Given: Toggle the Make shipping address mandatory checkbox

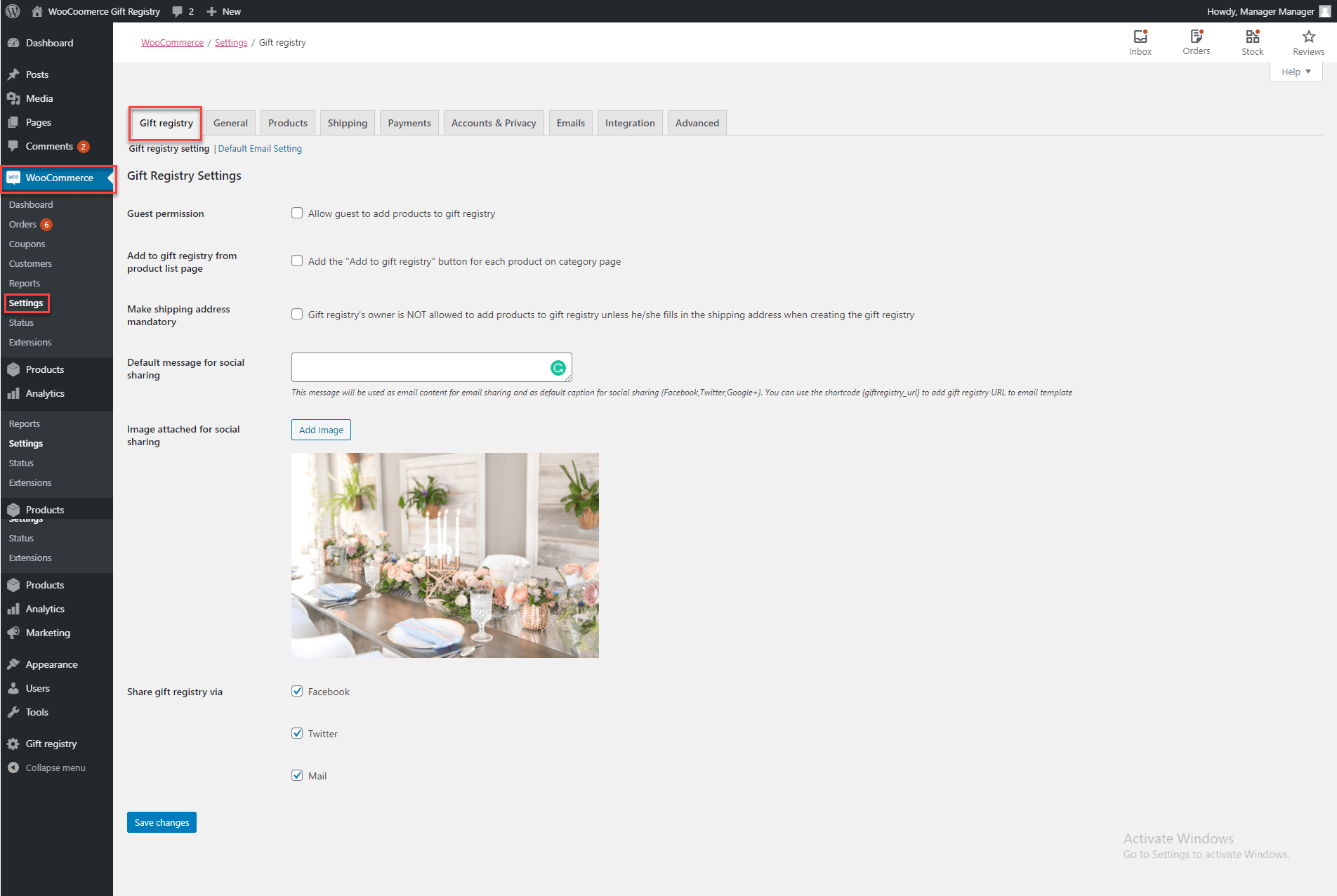Looking at the screenshot, I should [297, 314].
